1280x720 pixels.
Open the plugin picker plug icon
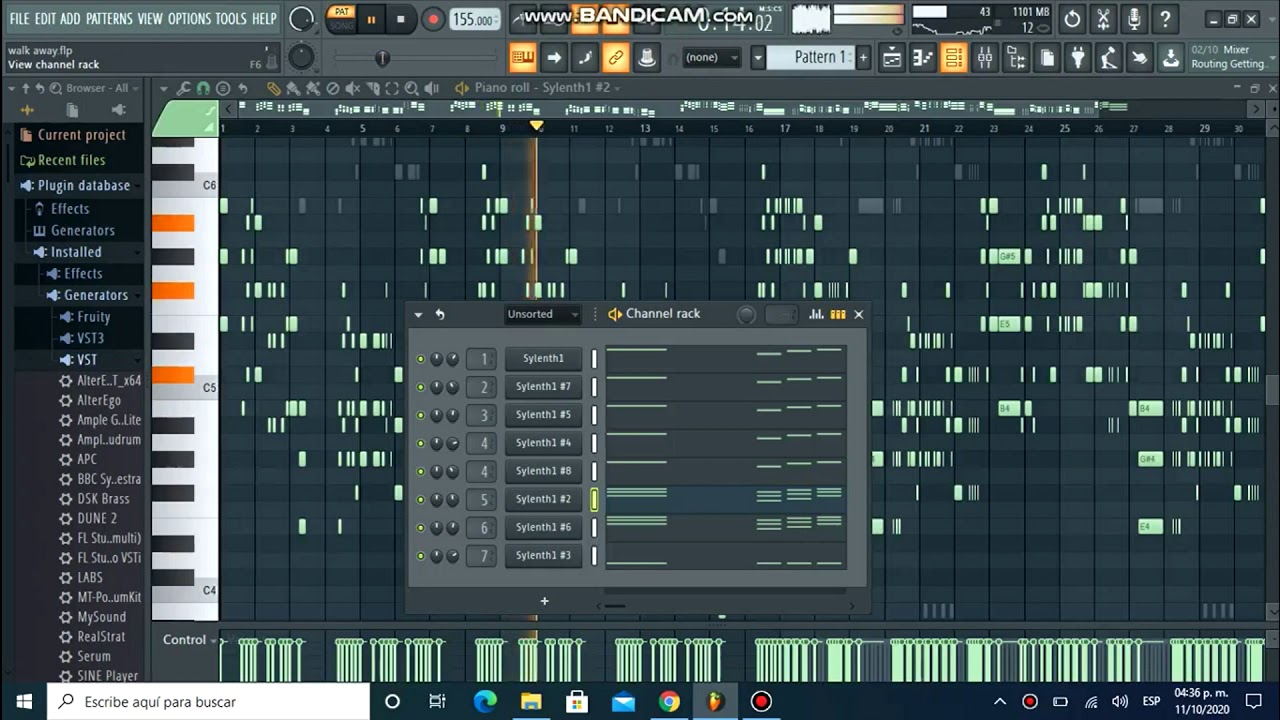tap(1077, 58)
